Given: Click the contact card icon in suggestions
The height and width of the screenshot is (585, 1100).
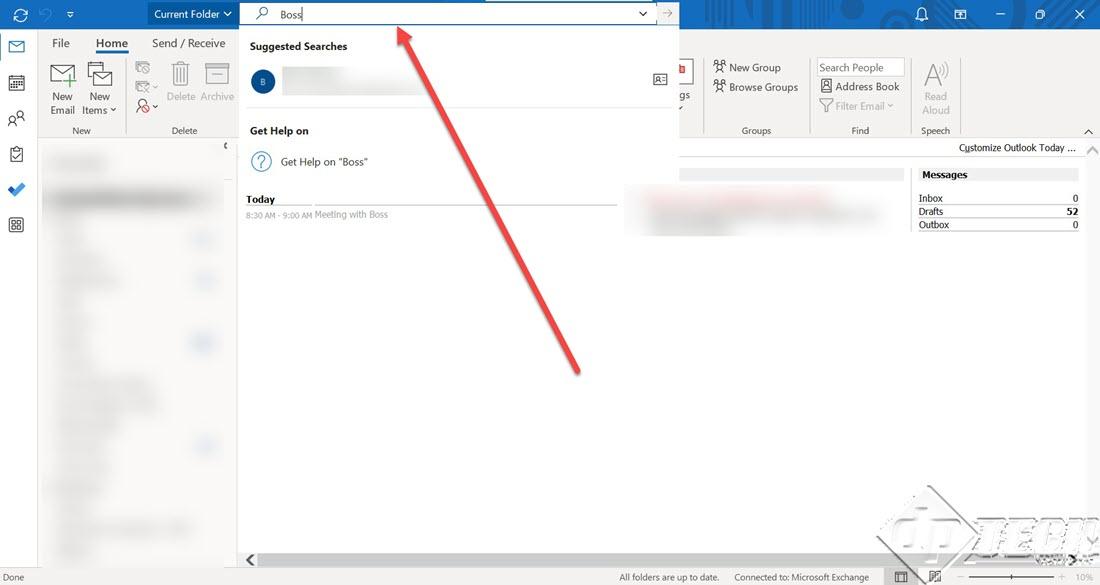Looking at the screenshot, I should (660, 79).
